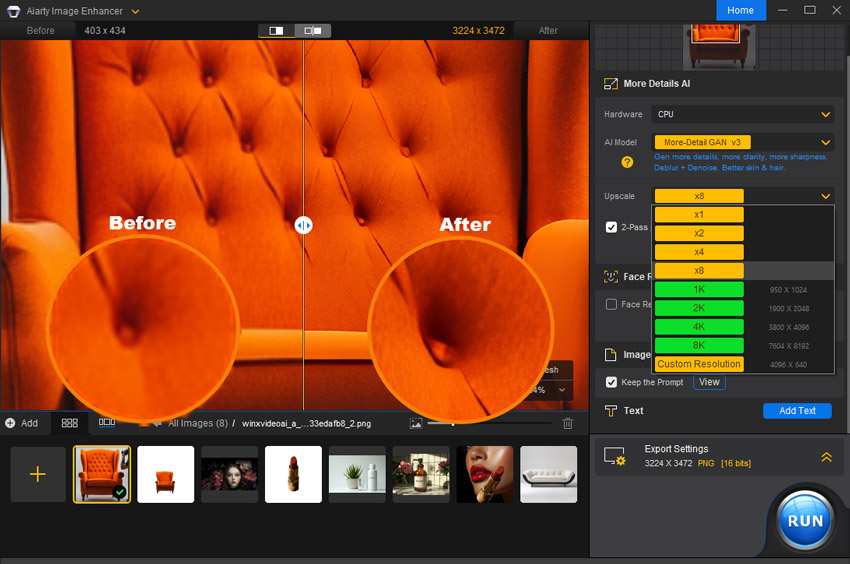Click the navigator preview thumbnail
Image resolution: width=850 pixels, height=564 pixels.
tap(719, 47)
